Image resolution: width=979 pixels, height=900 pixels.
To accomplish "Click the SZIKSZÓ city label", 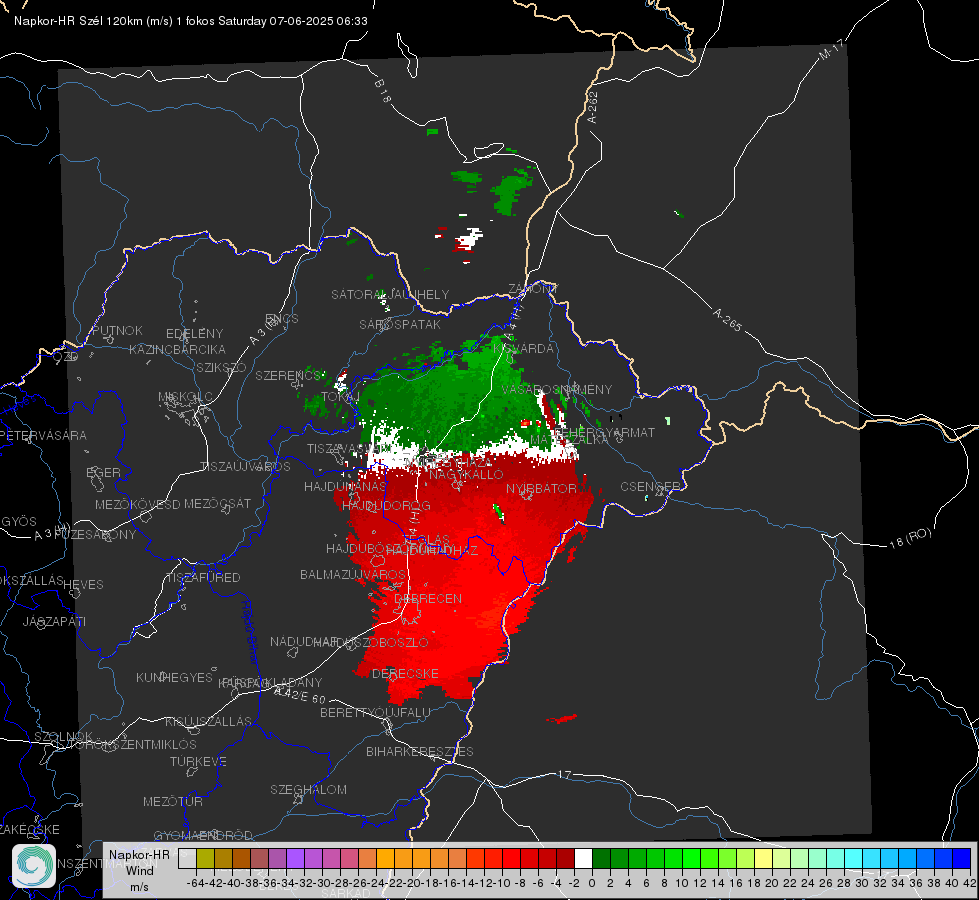I will [x=222, y=367].
